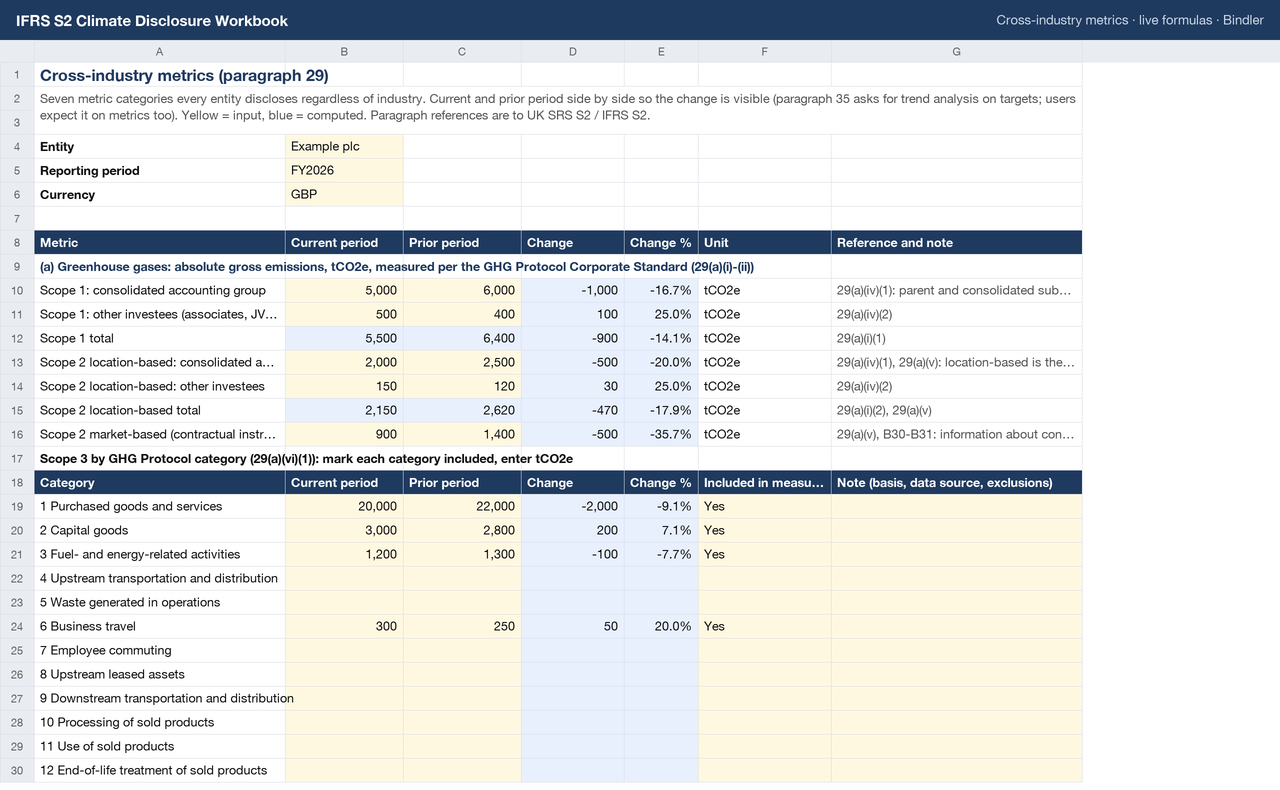Select row 12 header number
The image size is (1280, 790).
(x=17, y=338)
